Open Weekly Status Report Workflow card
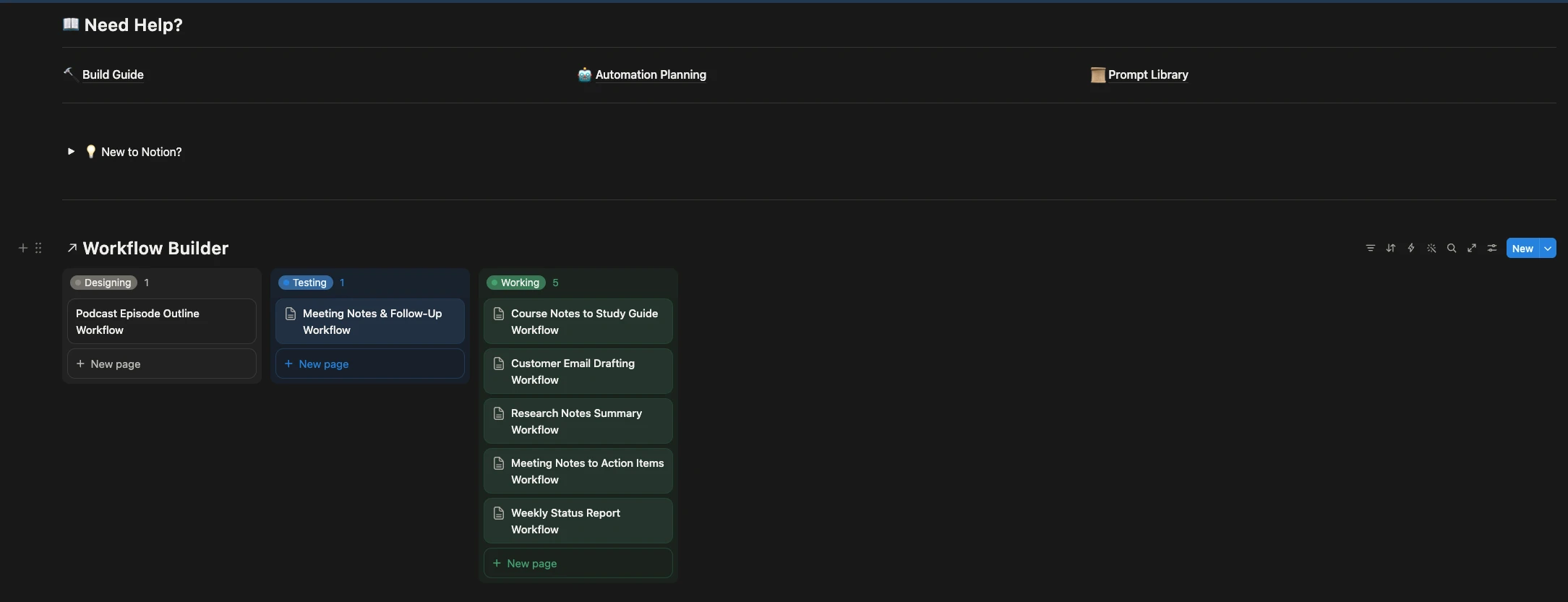Viewport: 1568px width, 602px height. click(x=578, y=521)
